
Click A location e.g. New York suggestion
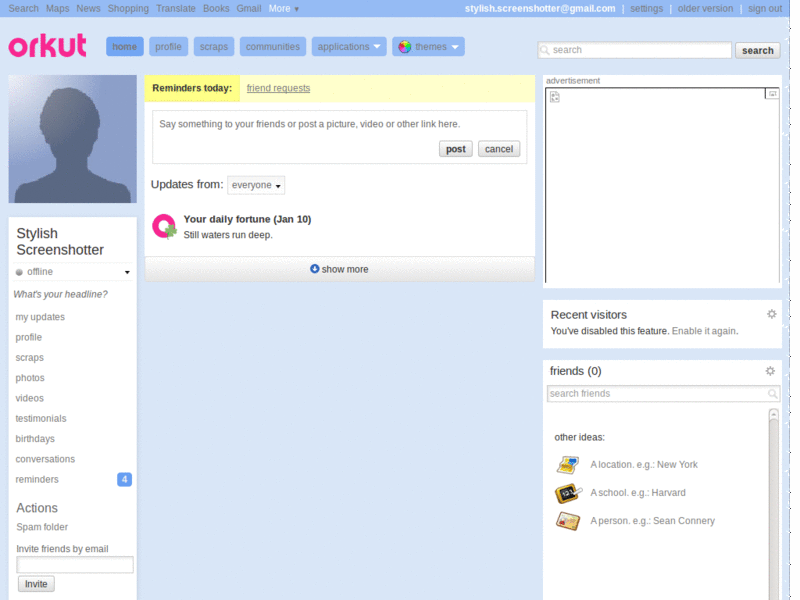point(644,465)
